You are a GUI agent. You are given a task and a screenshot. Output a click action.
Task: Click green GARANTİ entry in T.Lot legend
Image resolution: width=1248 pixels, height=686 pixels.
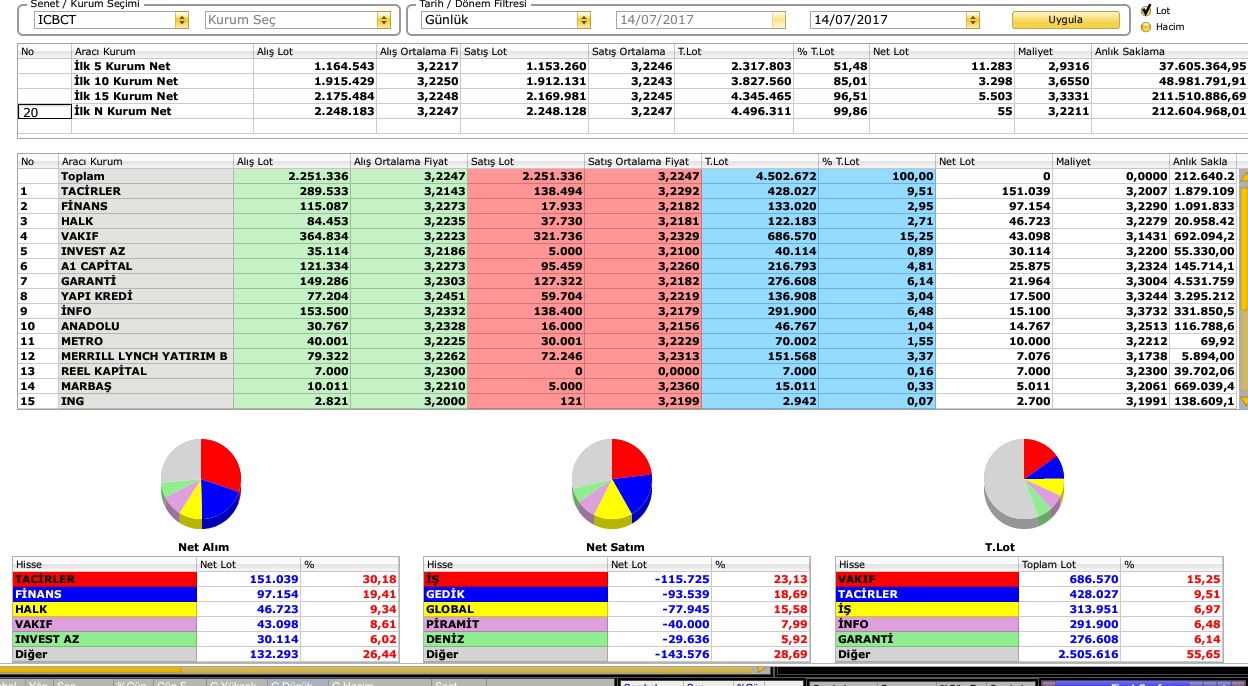click(x=928, y=639)
